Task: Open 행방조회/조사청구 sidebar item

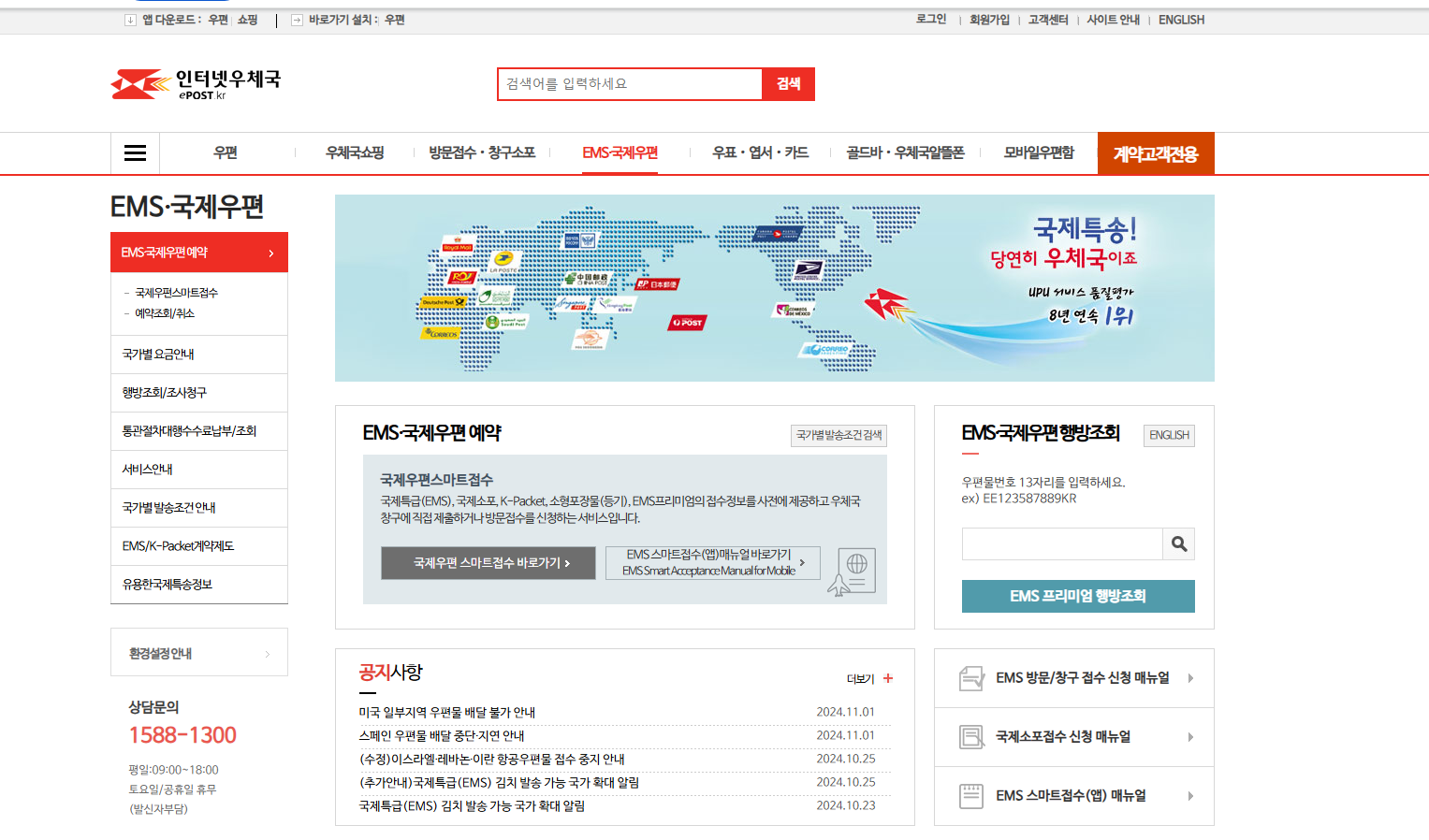Action: tap(198, 393)
